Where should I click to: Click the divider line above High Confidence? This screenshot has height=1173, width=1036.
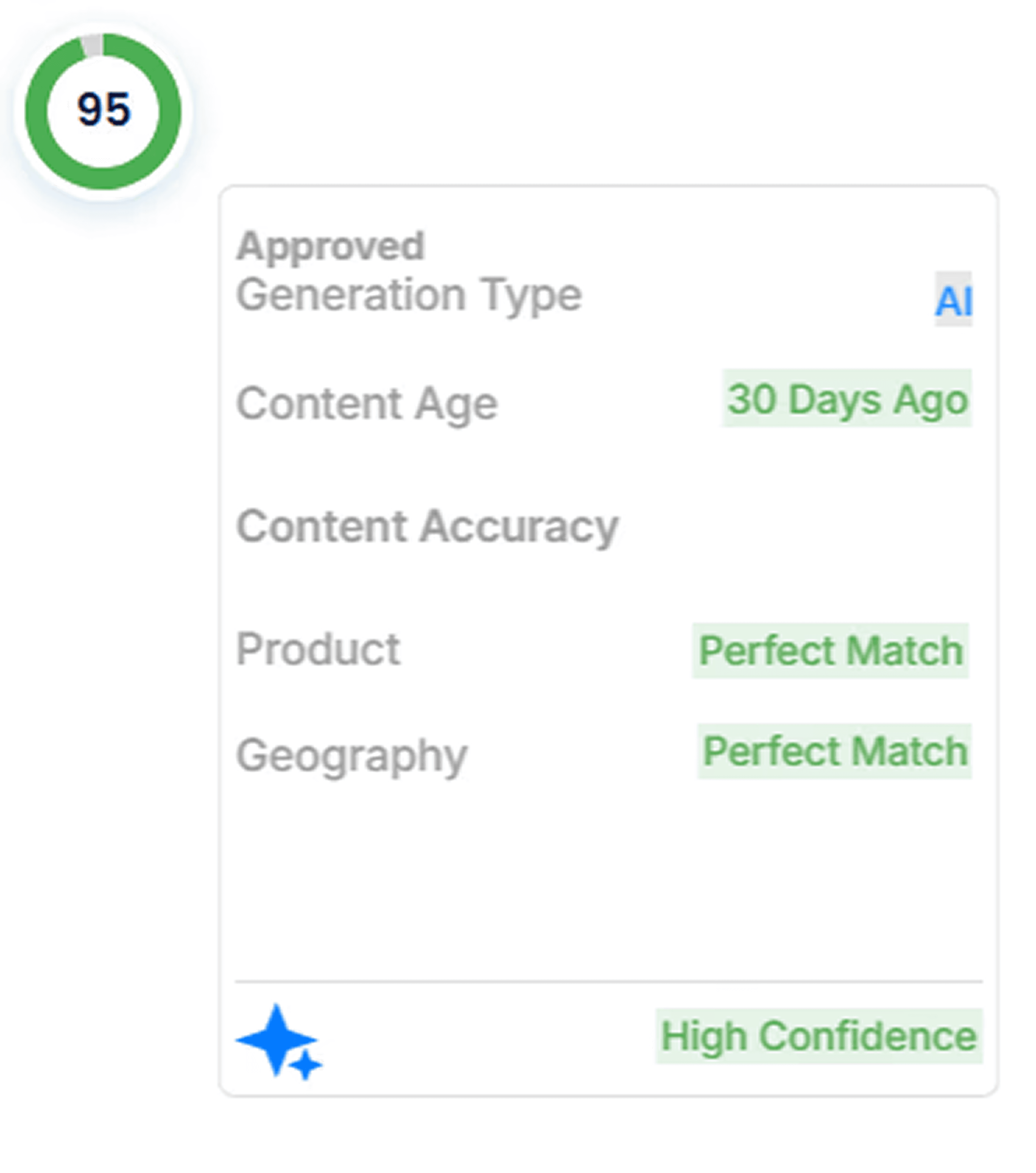[608, 982]
